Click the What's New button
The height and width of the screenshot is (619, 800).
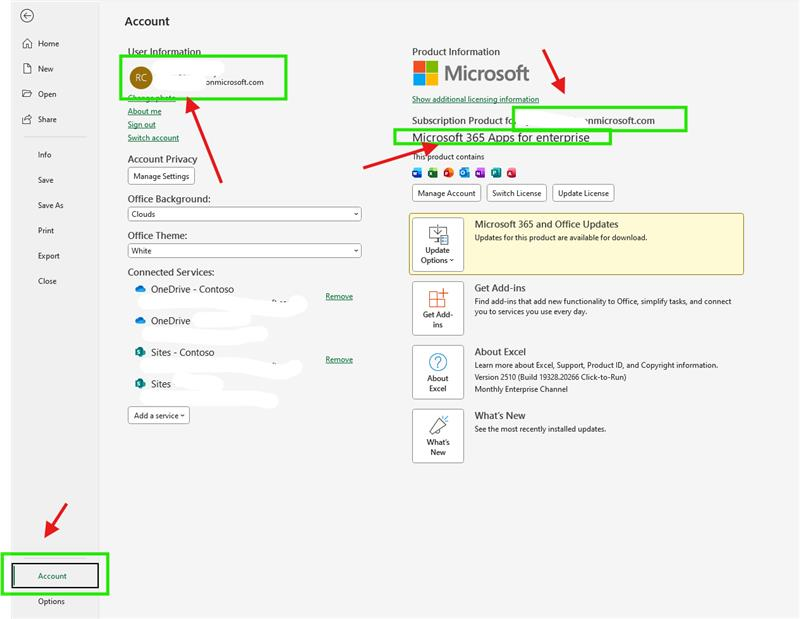pyautogui.click(x=438, y=436)
